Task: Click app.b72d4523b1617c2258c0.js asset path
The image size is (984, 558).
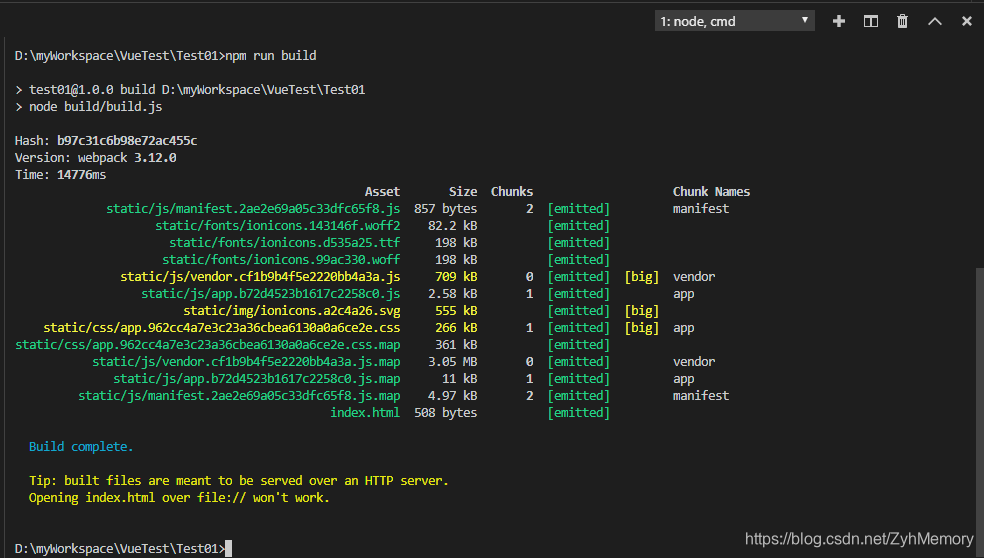Action: coord(270,293)
